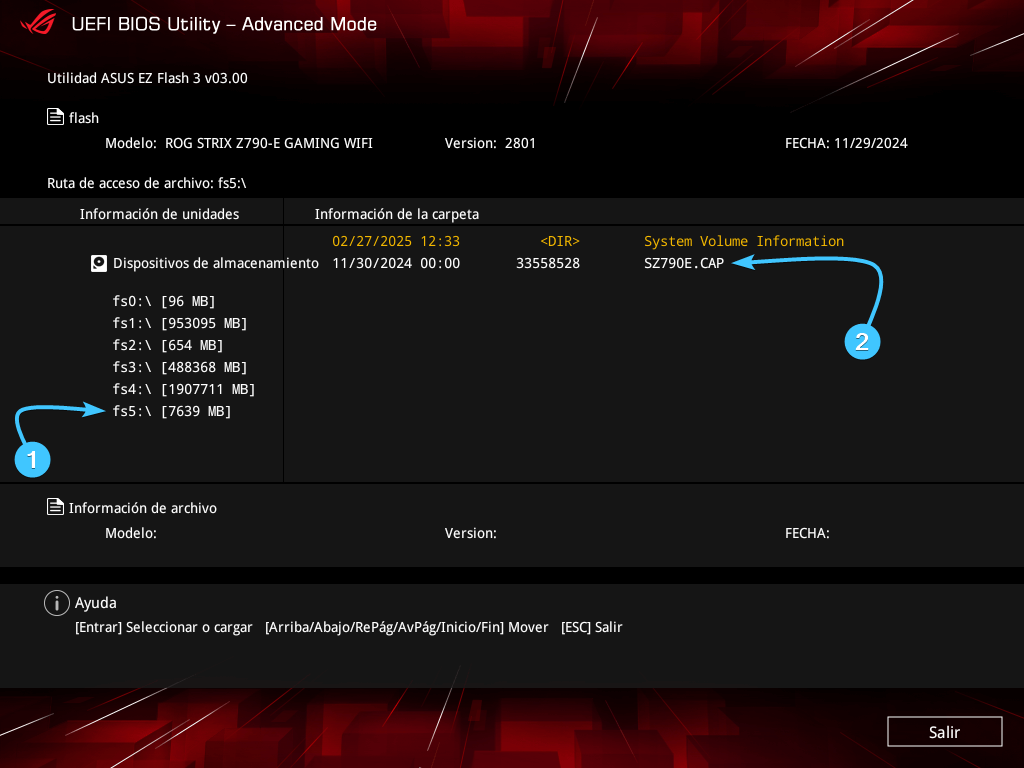Click the UEFI BIOS Utility title
Image resolution: width=1024 pixels, height=768 pixels.
pos(224,24)
